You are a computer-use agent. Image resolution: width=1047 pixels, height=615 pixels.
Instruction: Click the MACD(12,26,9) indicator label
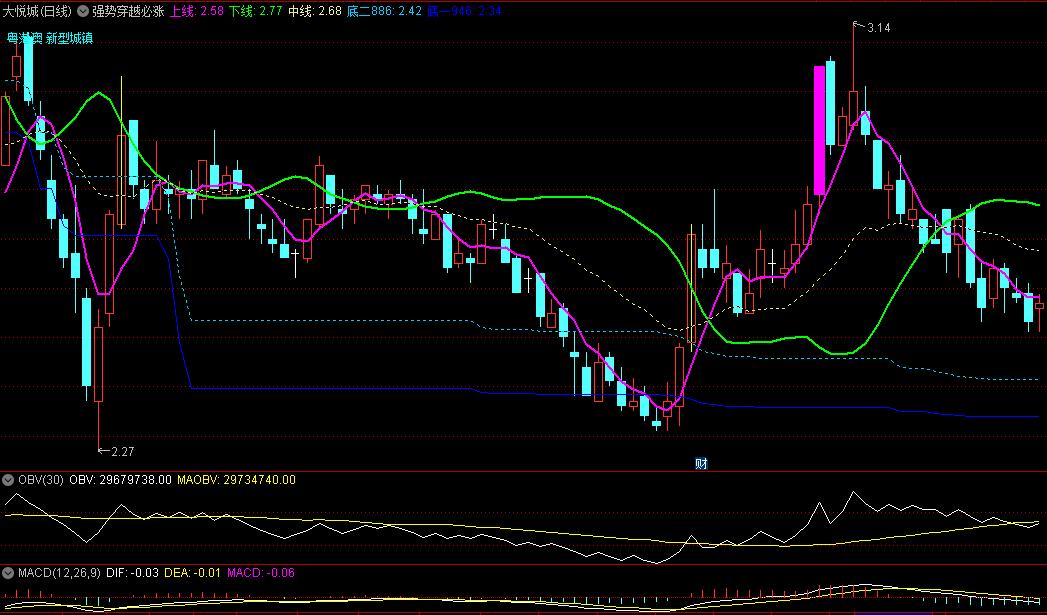[59, 572]
